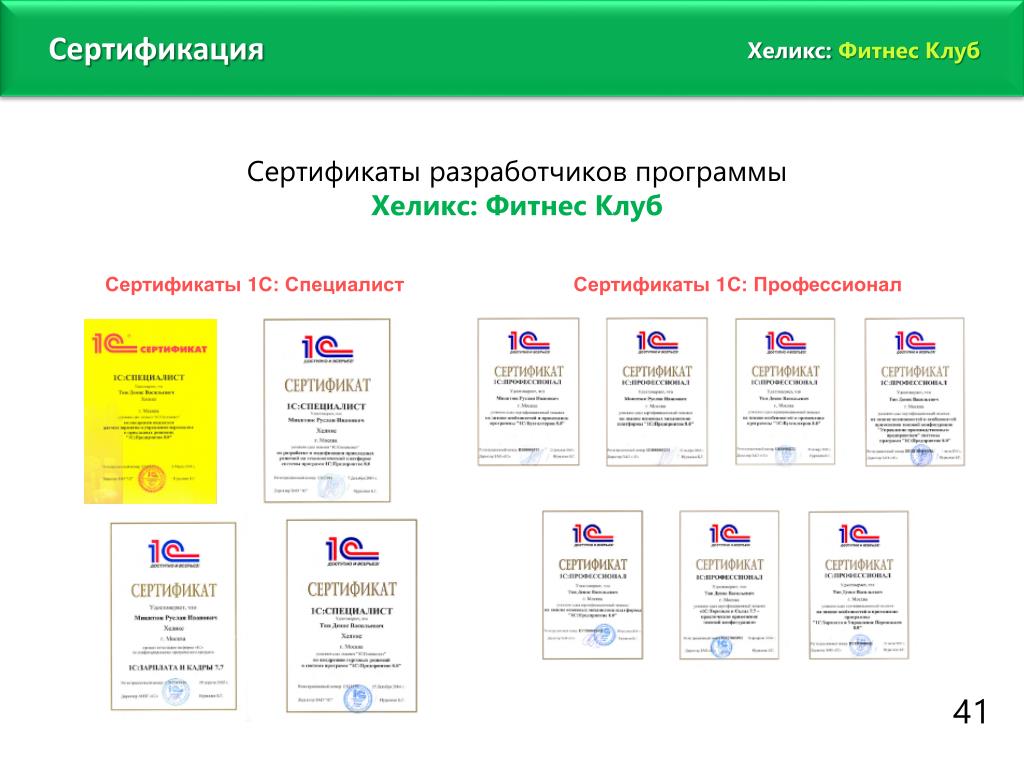Click the 'Сертификаты 1С: Профессионал' label

coord(737,285)
